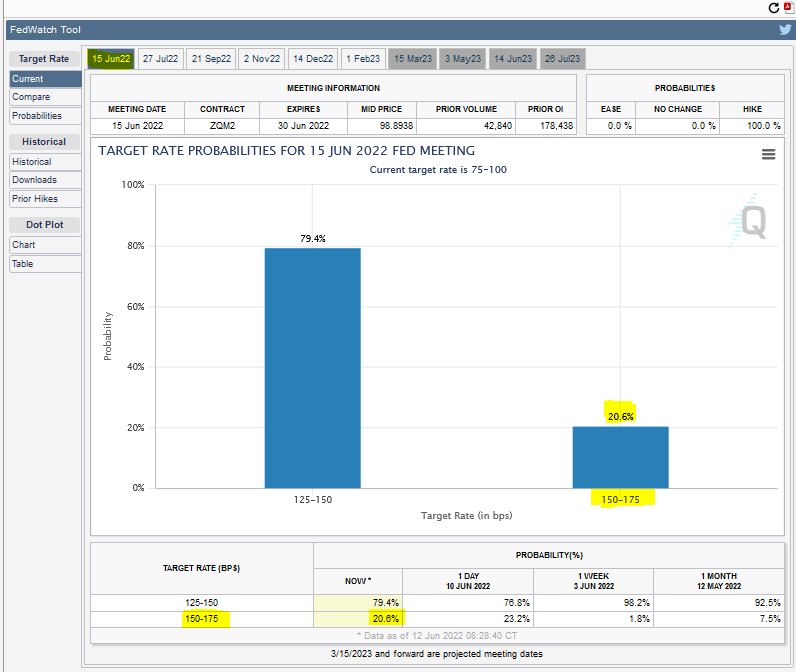Screen dimensions: 796x672
Task: Open the Historical link under Historical
Action: pyautogui.click(x=45, y=162)
